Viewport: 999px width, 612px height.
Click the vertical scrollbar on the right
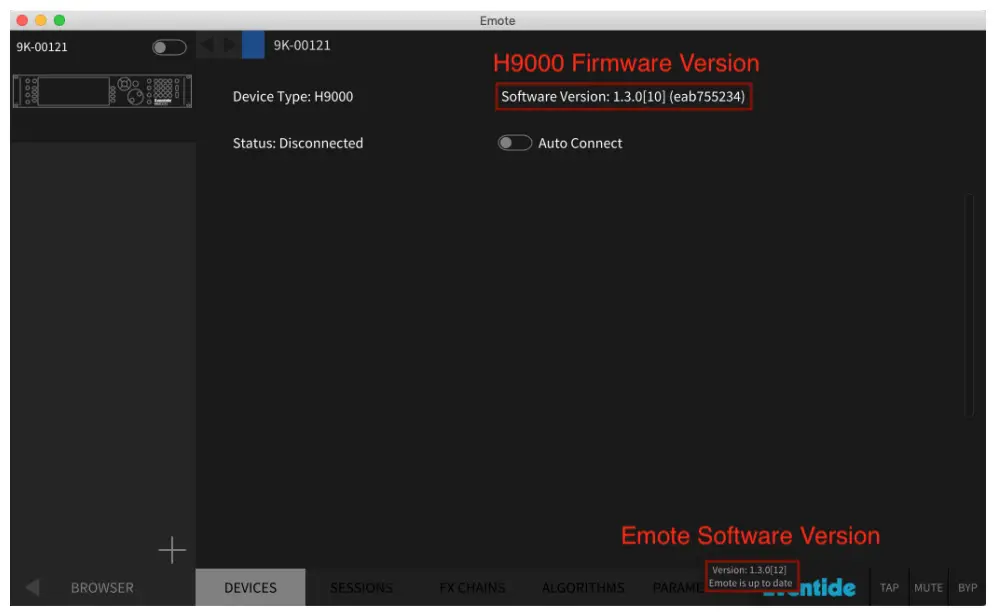[x=969, y=304]
